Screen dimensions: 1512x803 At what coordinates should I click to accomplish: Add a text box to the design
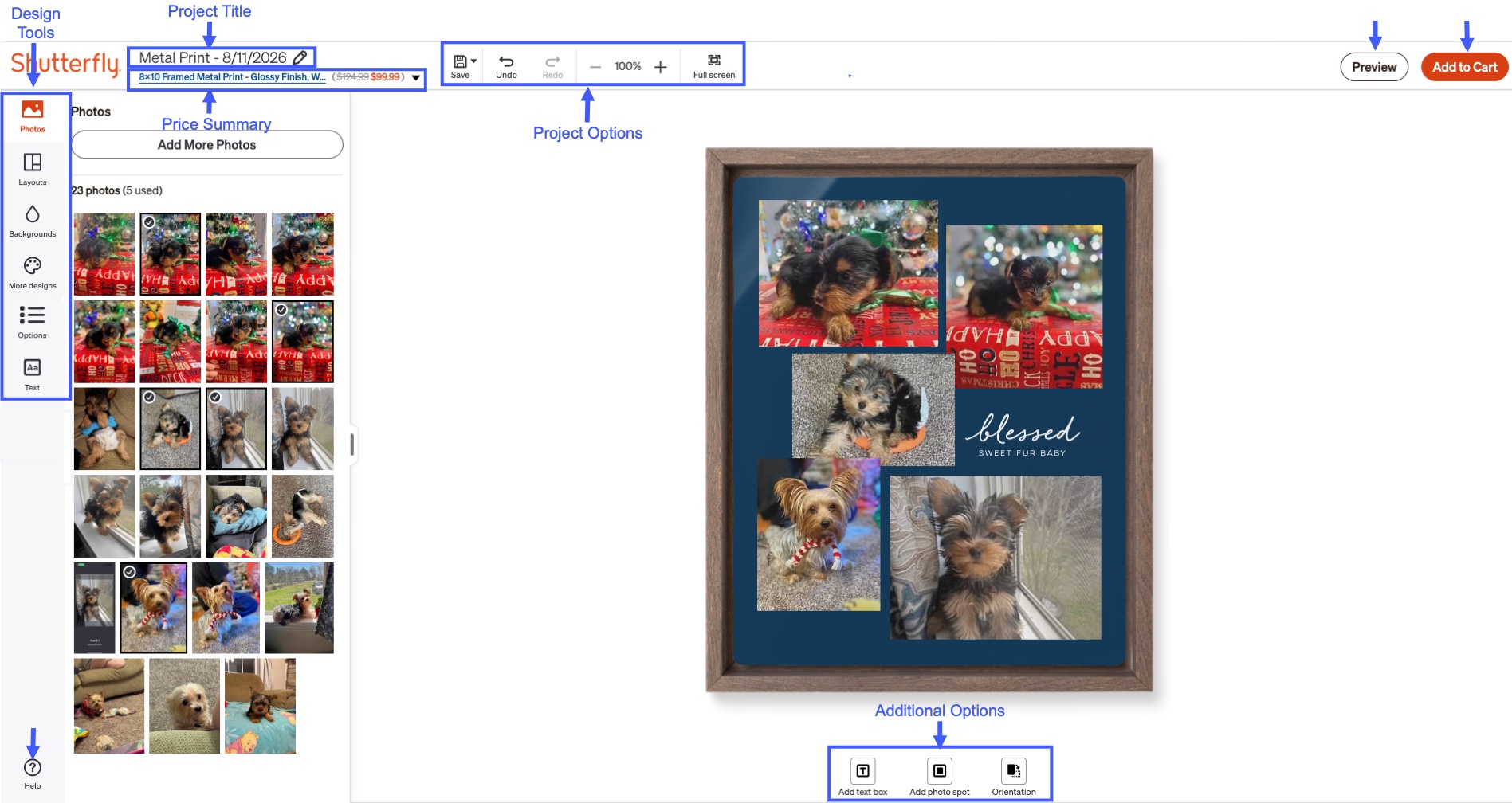pyautogui.click(x=862, y=776)
